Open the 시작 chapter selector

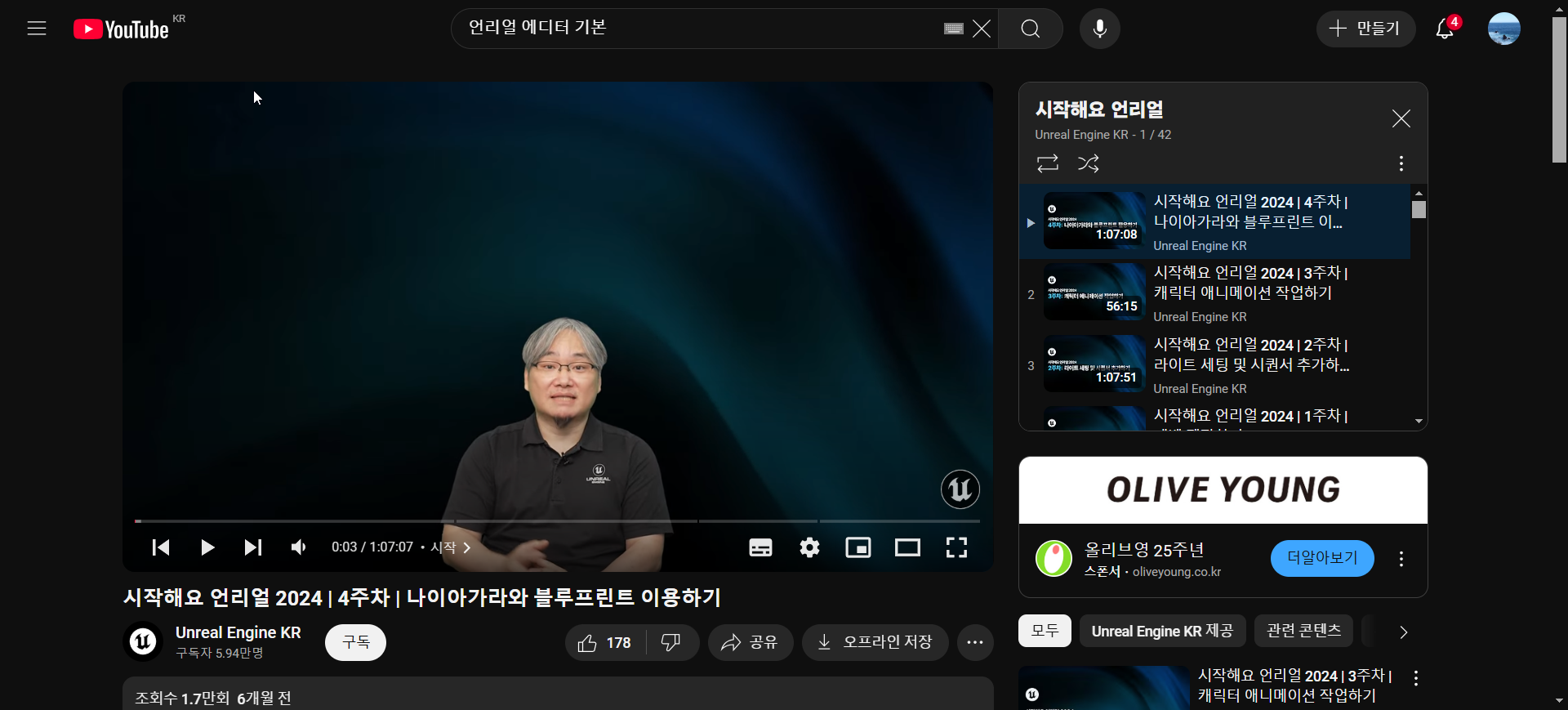pyautogui.click(x=451, y=547)
